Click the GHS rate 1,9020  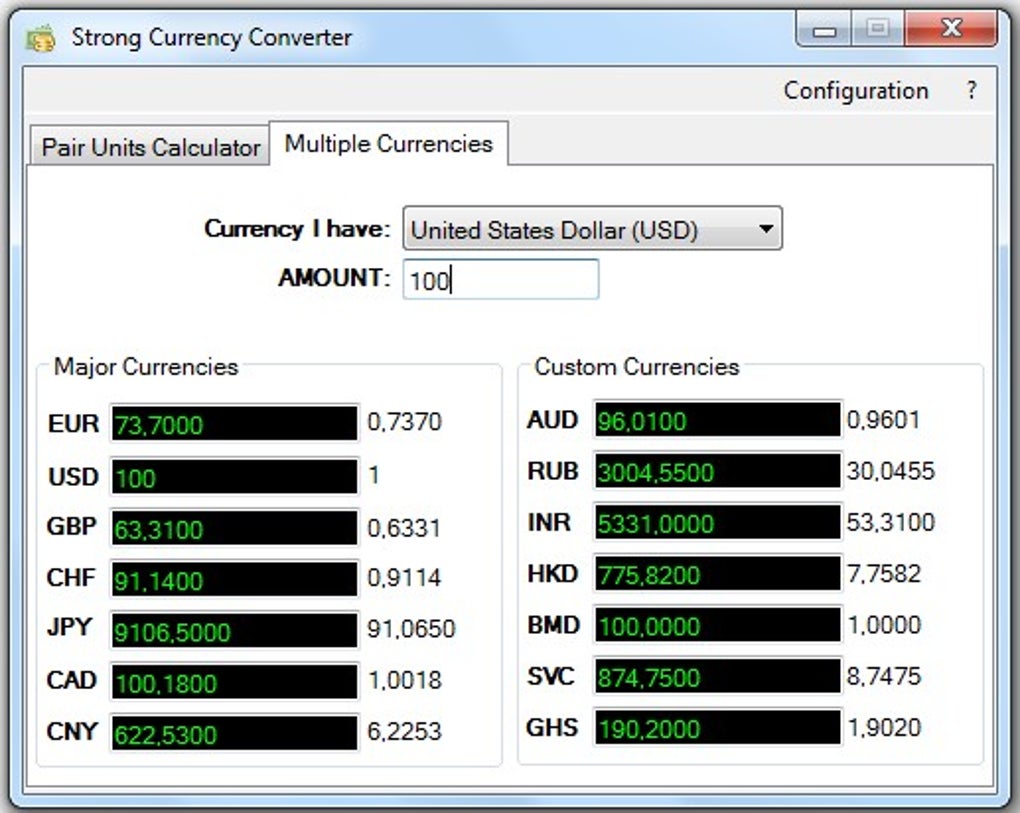(884, 728)
